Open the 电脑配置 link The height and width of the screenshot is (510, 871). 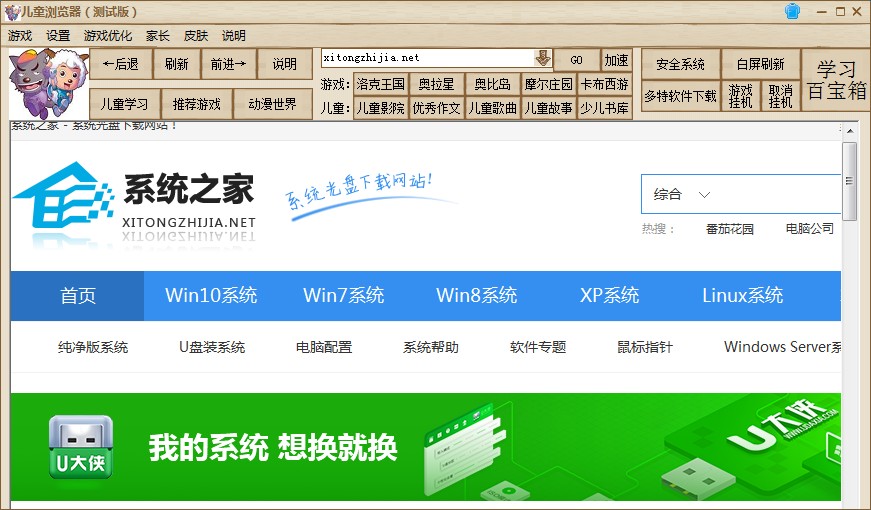coord(324,347)
